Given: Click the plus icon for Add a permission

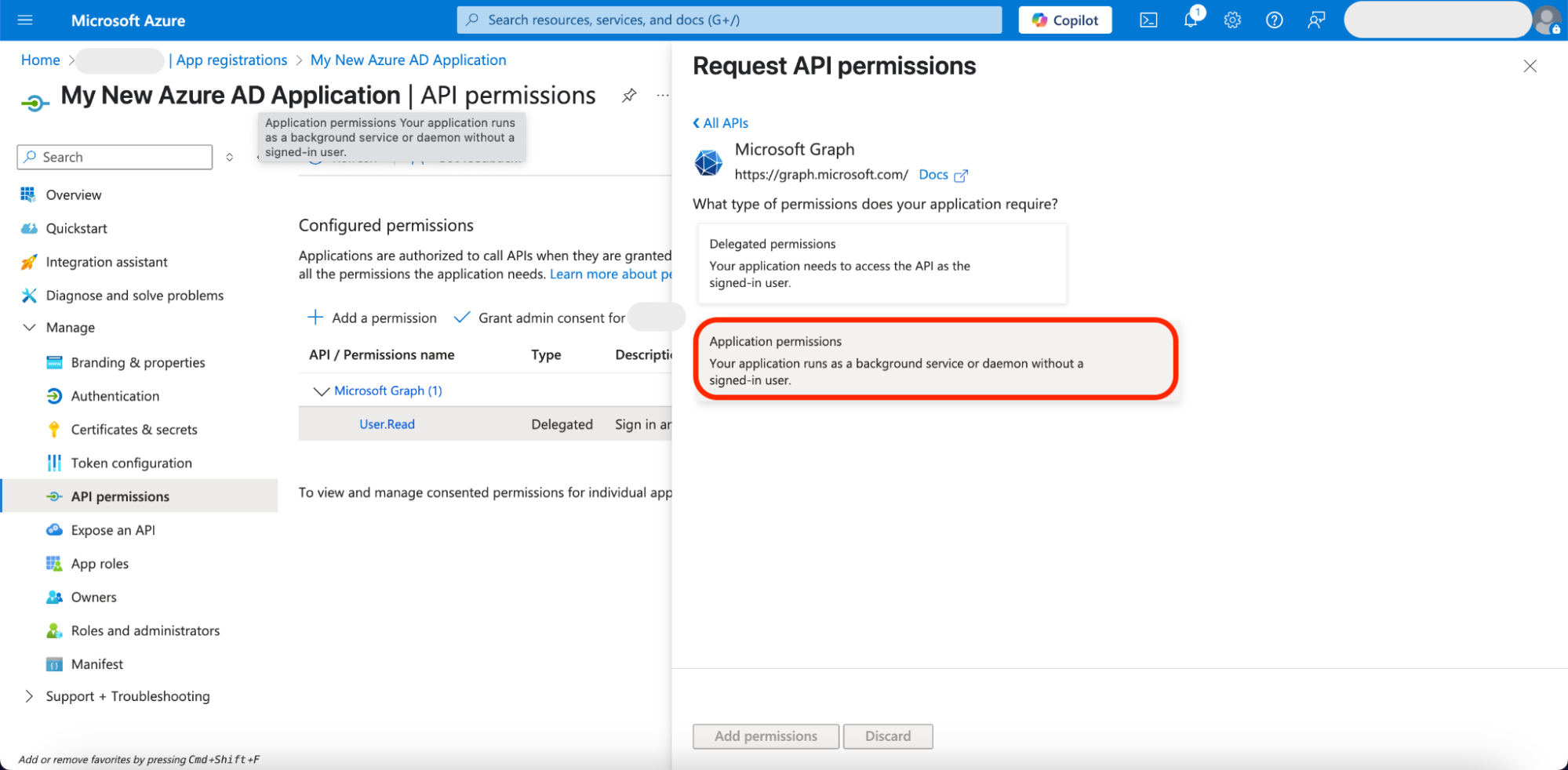Looking at the screenshot, I should click(315, 318).
